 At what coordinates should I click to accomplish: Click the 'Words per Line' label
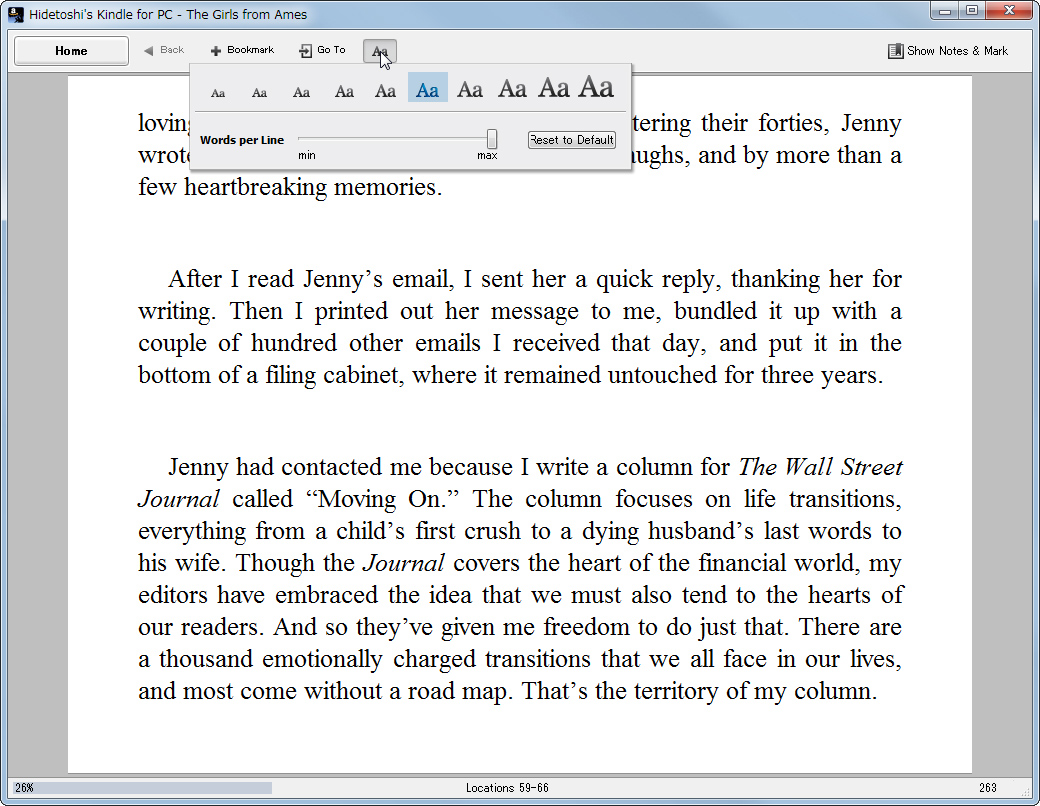point(242,140)
